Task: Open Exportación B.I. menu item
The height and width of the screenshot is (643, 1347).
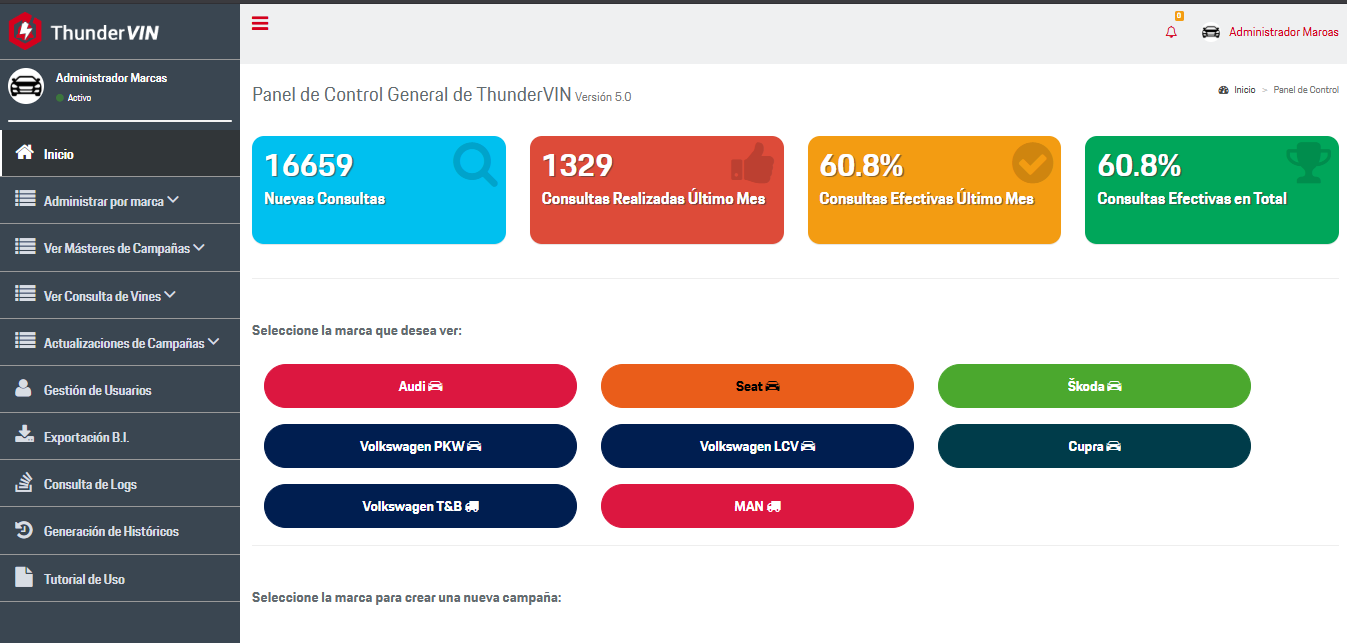Action: click(120, 437)
